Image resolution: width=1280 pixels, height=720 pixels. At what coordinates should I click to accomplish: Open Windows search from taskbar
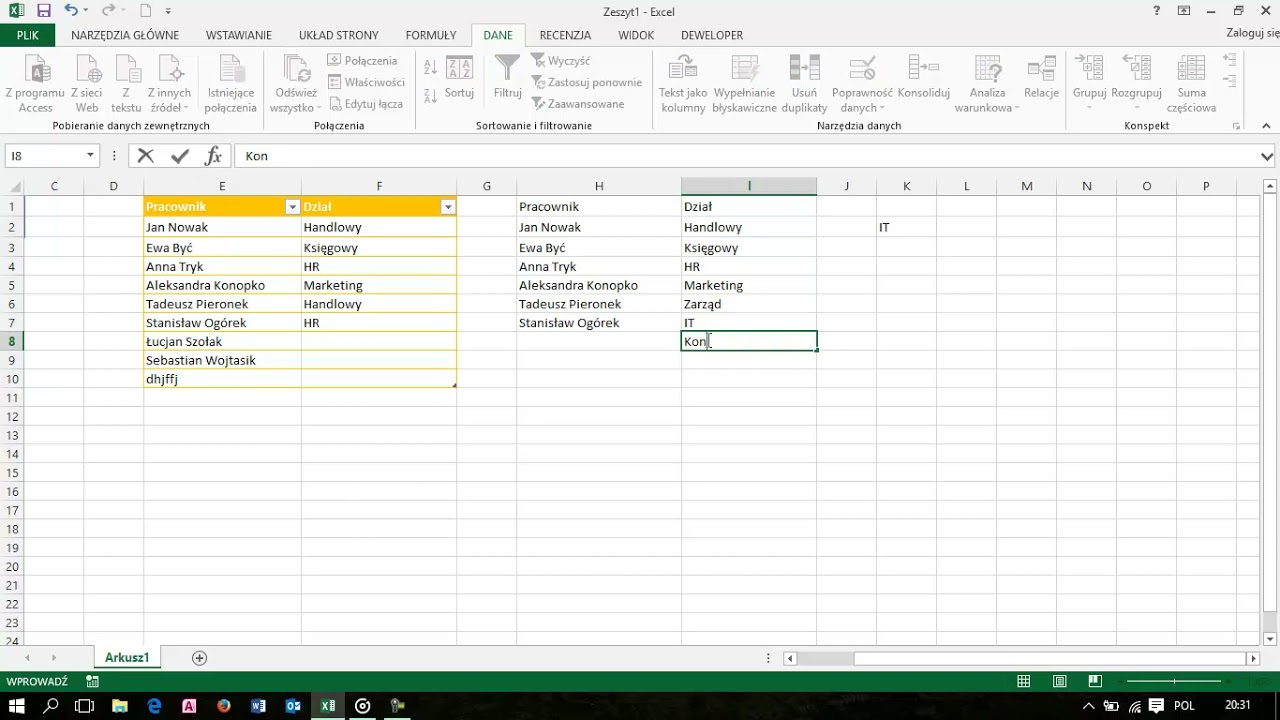pyautogui.click(x=51, y=705)
